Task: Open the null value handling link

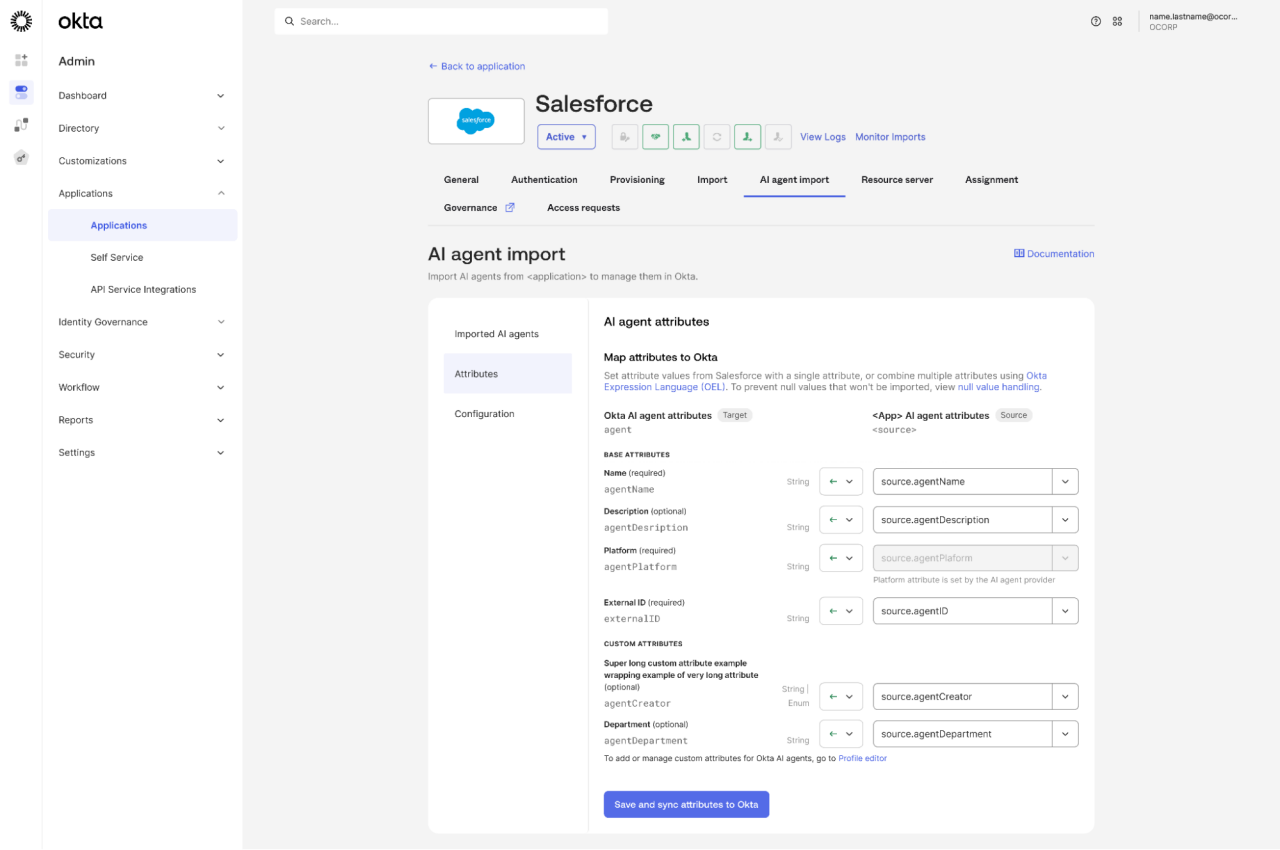Action: pos(999,387)
